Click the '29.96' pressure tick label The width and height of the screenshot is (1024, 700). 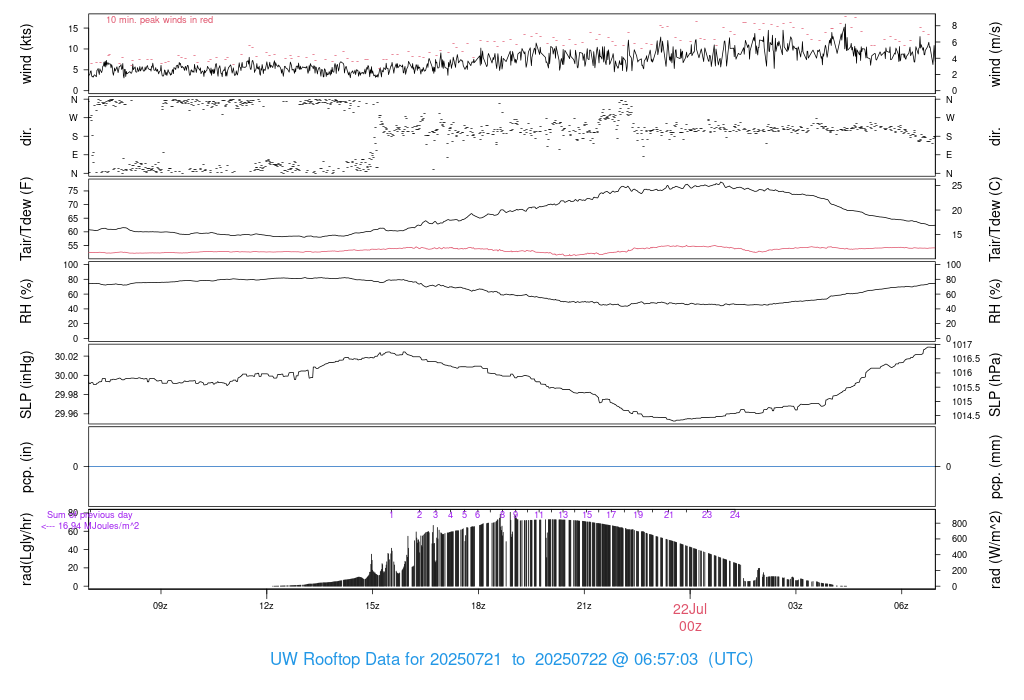click(x=67, y=413)
